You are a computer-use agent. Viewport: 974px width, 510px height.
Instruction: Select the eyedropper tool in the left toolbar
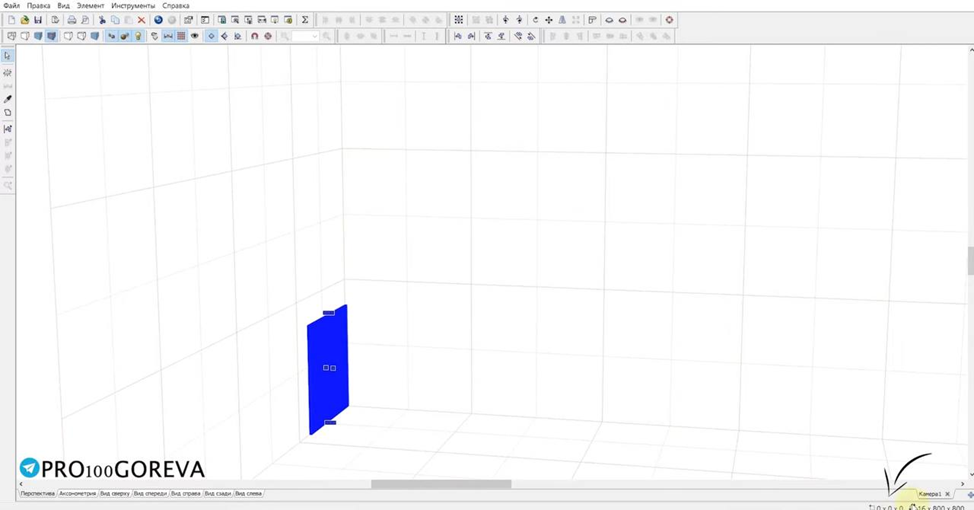coord(7,99)
